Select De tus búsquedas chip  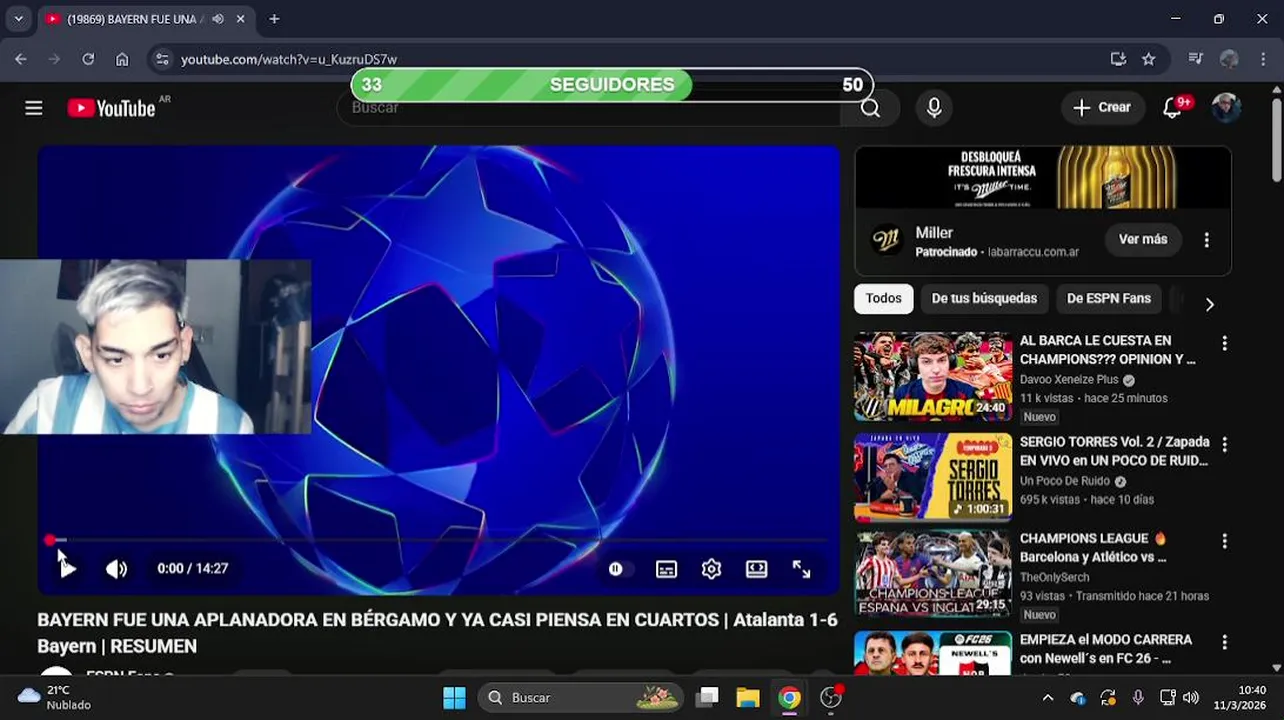click(x=984, y=298)
